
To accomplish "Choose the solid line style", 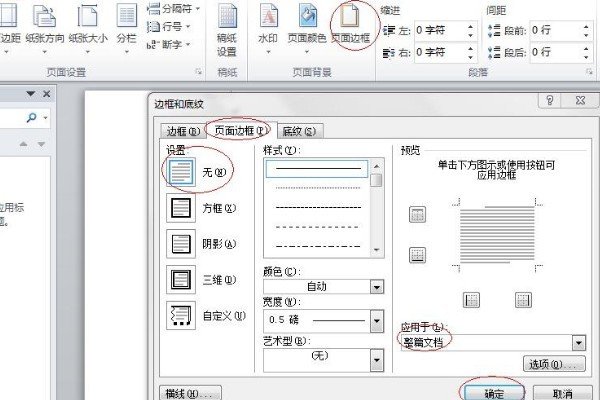I will click(x=317, y=168).
